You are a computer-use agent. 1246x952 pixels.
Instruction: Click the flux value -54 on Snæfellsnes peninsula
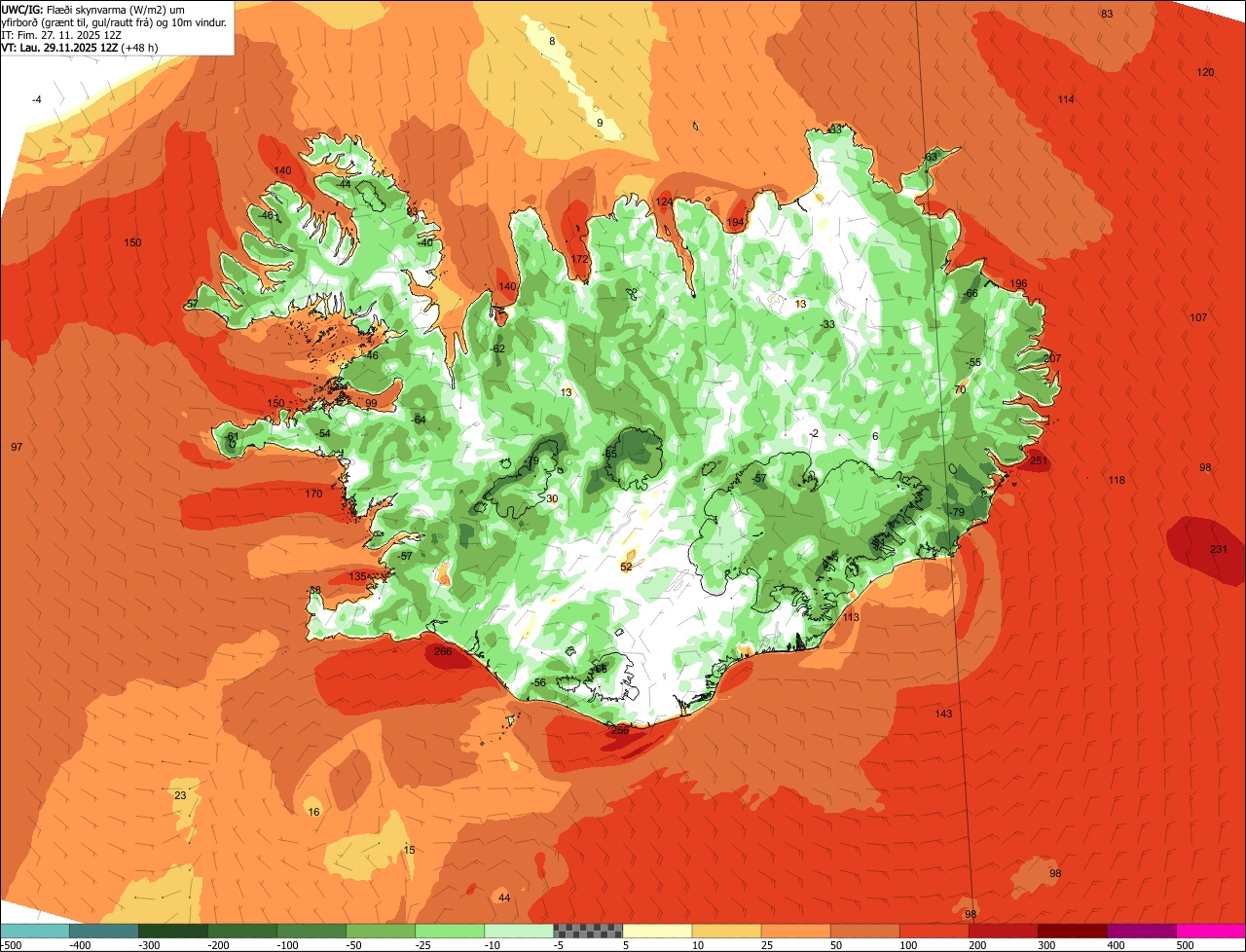pyautogui.click(x=323, y=434)
